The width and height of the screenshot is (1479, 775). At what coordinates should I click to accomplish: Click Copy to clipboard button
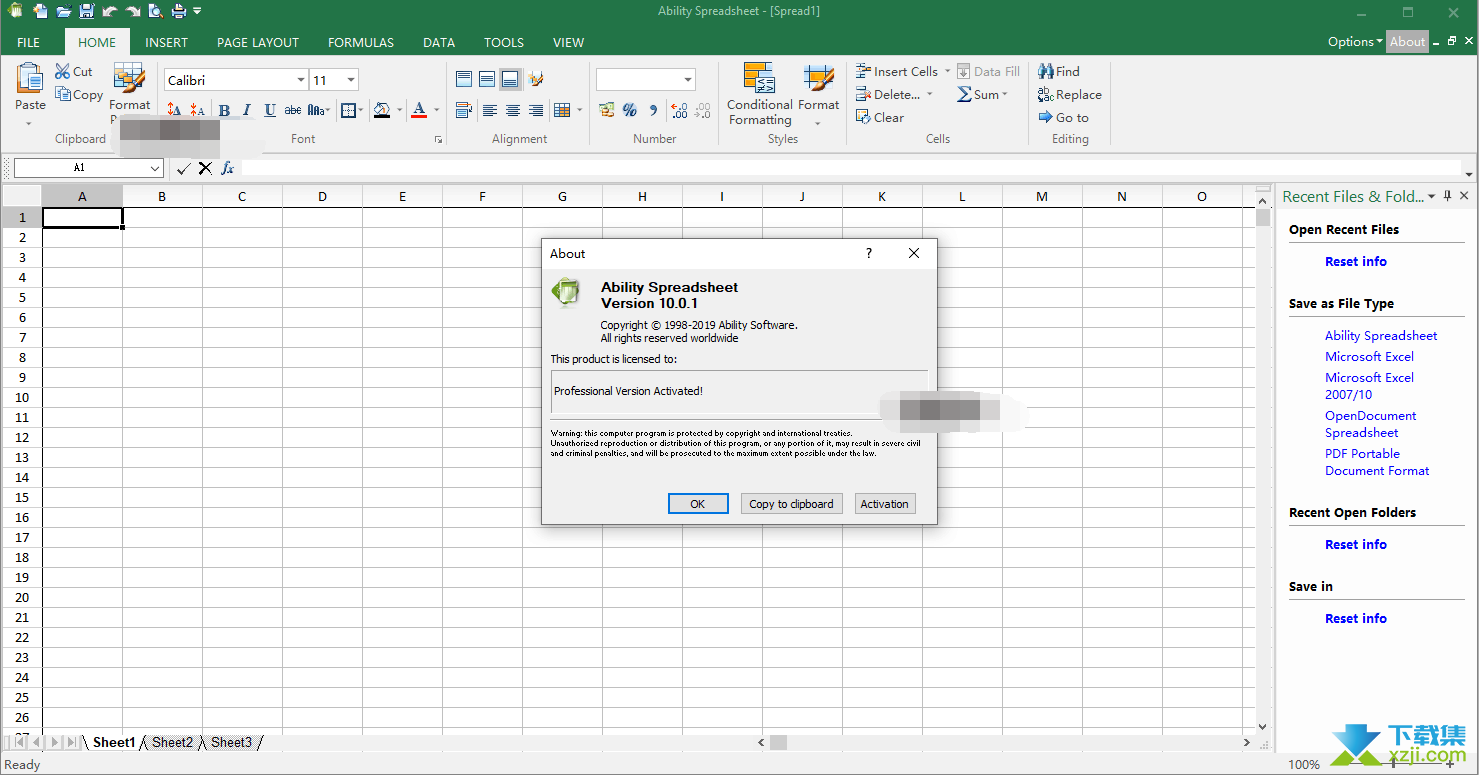coord(791,504)
